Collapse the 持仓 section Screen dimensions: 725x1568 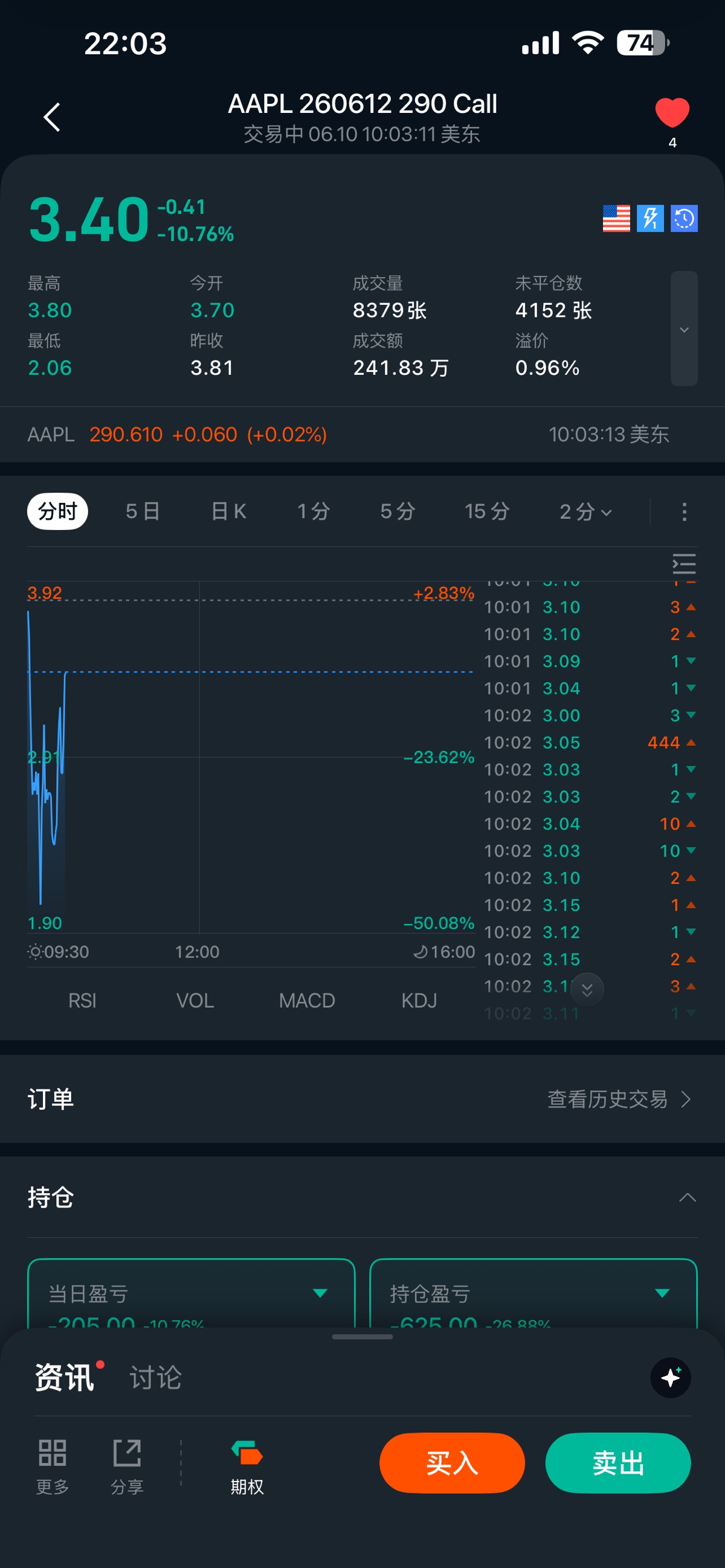(x=687, y=1197)
